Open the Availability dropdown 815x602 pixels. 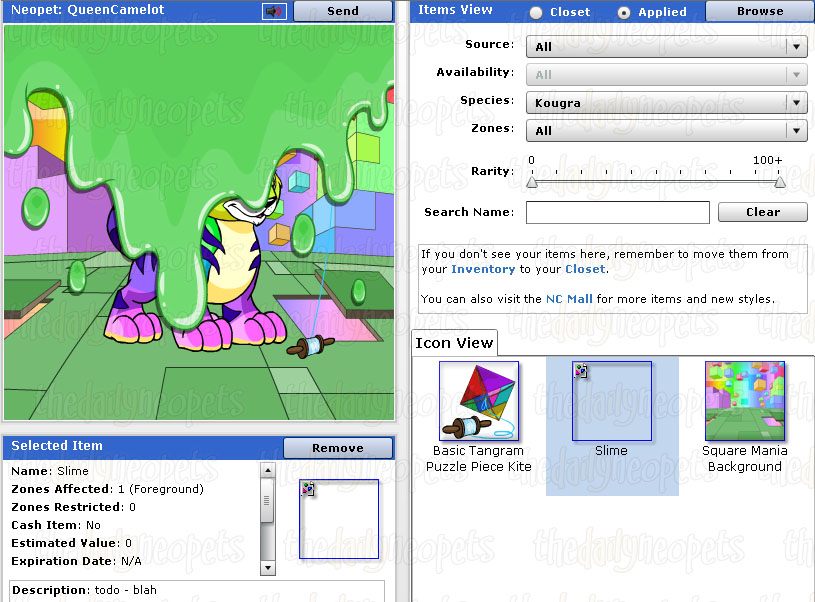pyautogui.click(x=666, y=75)
